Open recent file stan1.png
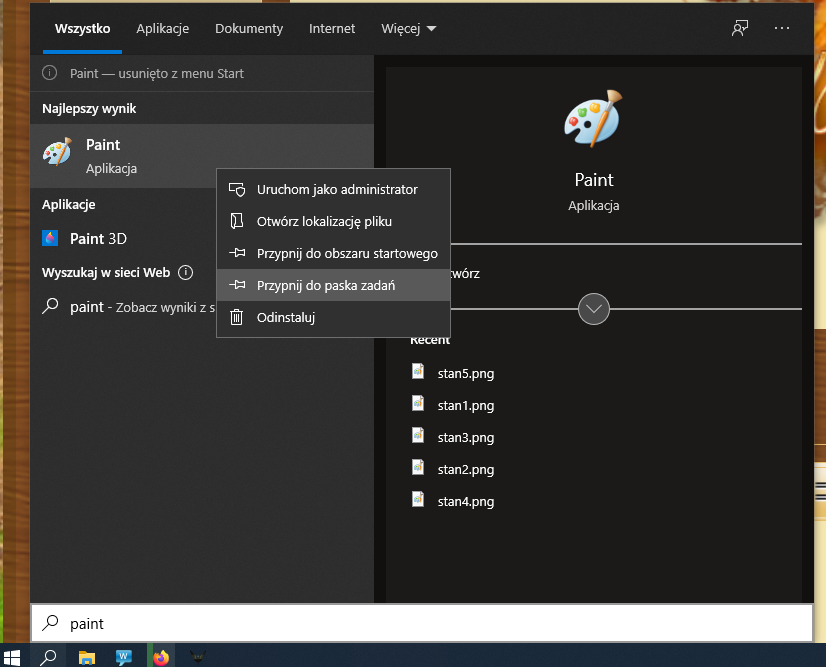826x667 pixels. point(466,406)
